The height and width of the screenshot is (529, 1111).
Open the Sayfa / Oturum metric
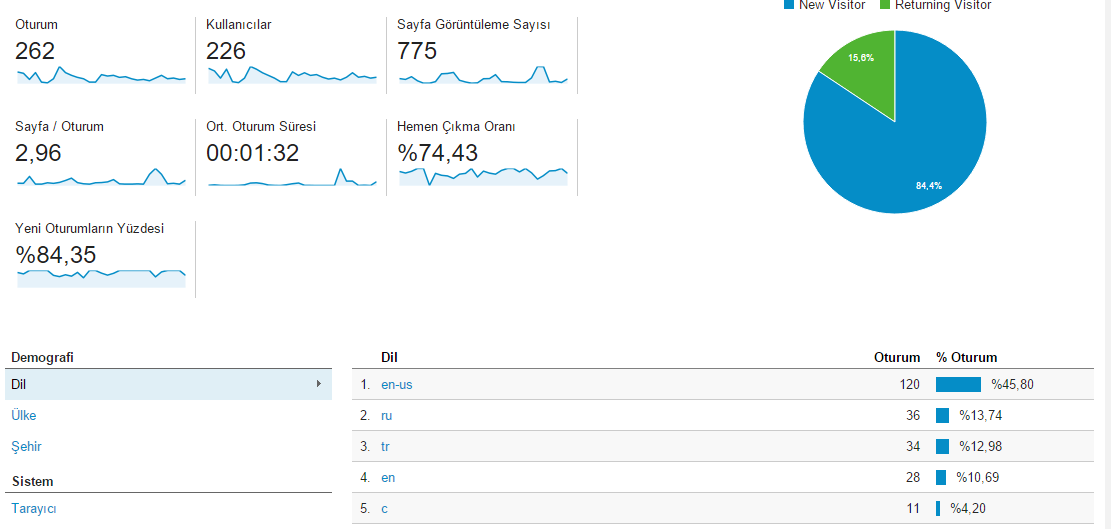(100, 157)
